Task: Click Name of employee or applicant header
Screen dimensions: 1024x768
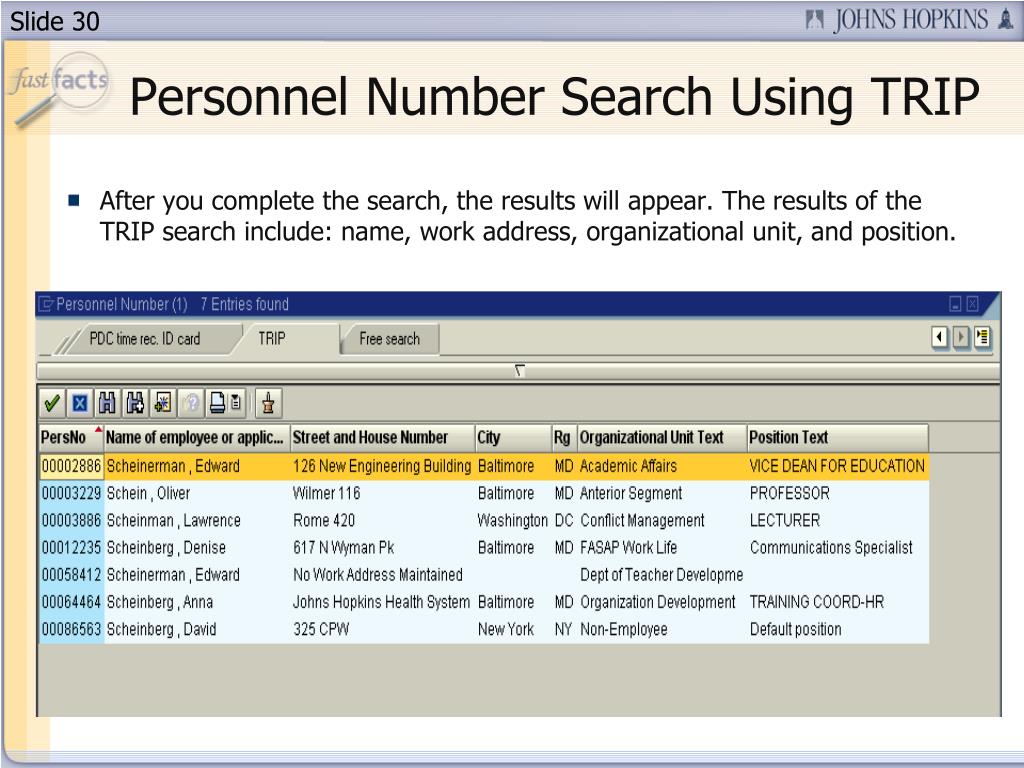Action: coord(197,438)
